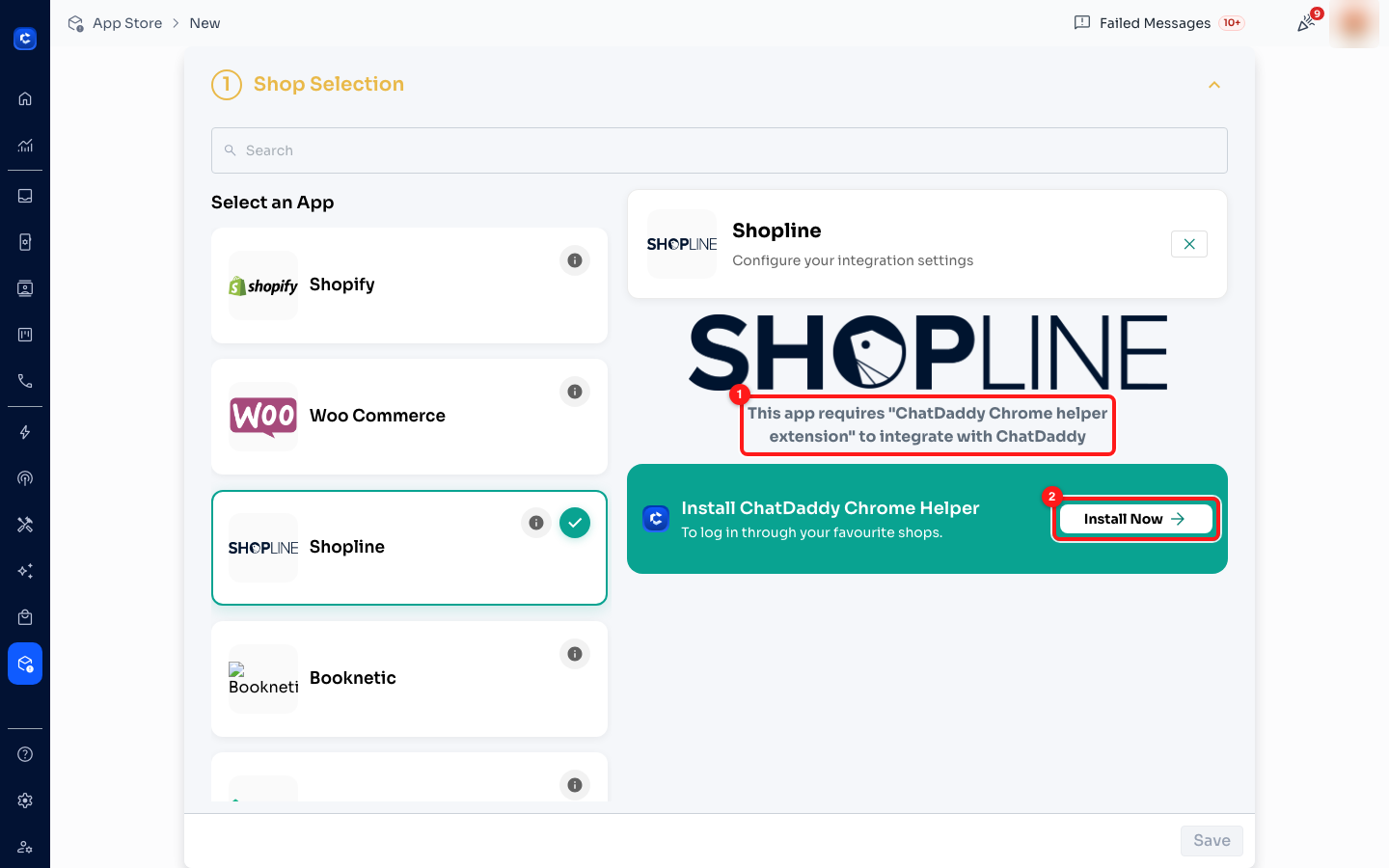Screen dimensions: 1389x868
Task: Click ChatDaddy icon in install banner
Action: point(656,519)
